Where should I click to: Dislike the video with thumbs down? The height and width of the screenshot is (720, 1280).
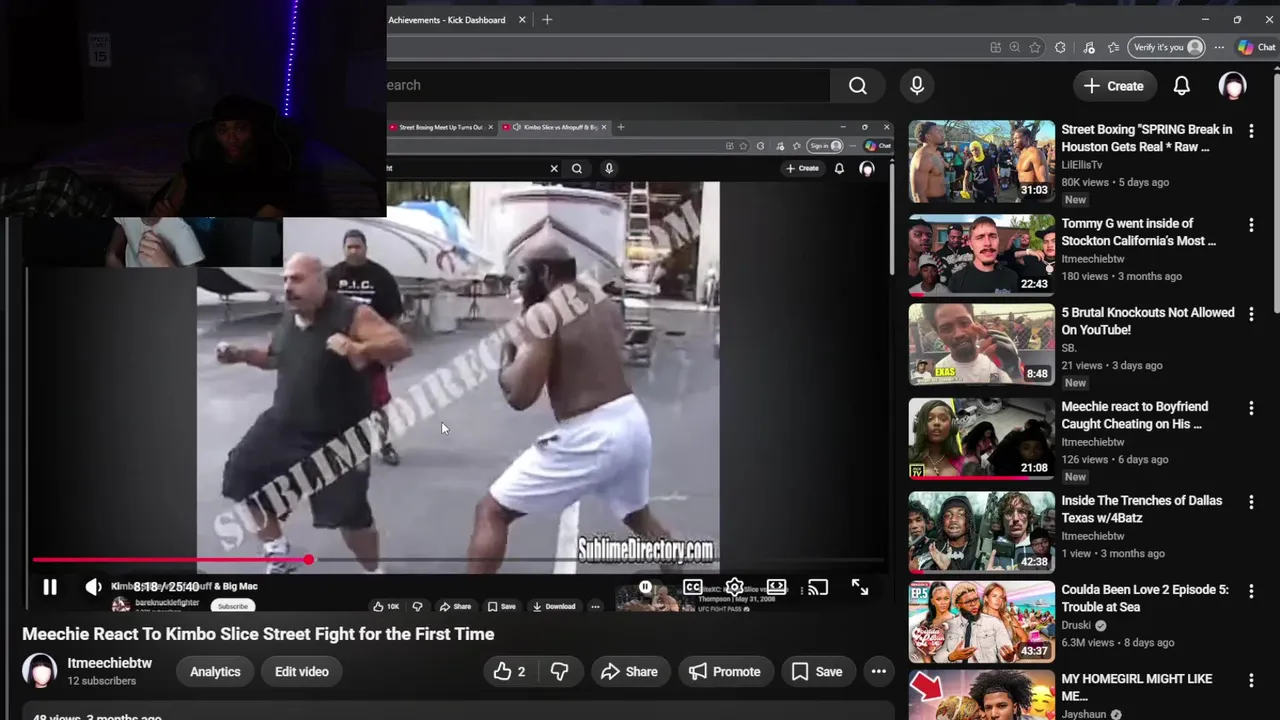point(559,672)
